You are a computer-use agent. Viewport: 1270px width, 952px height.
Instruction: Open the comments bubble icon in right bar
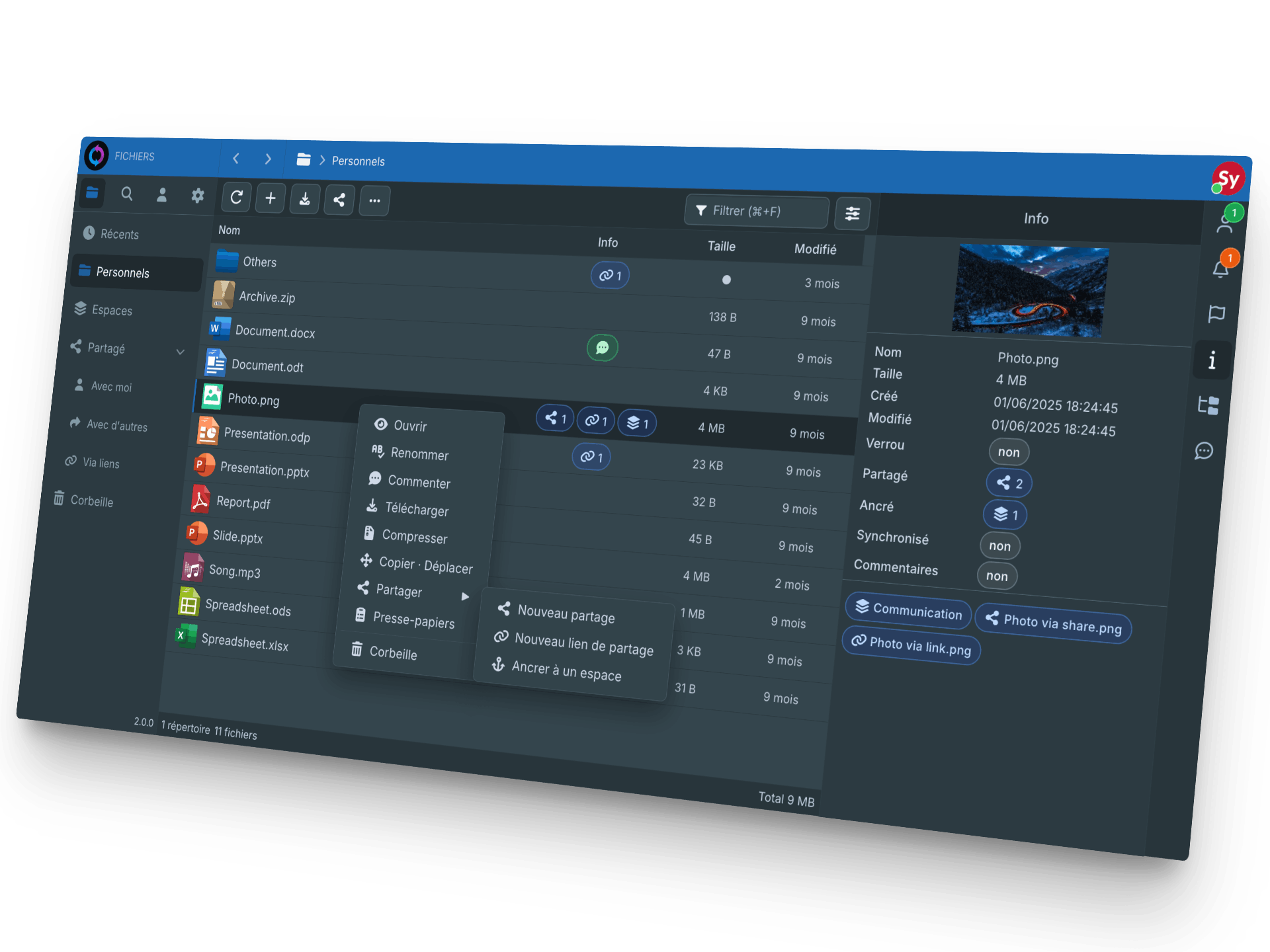[x=1204, y=451]
